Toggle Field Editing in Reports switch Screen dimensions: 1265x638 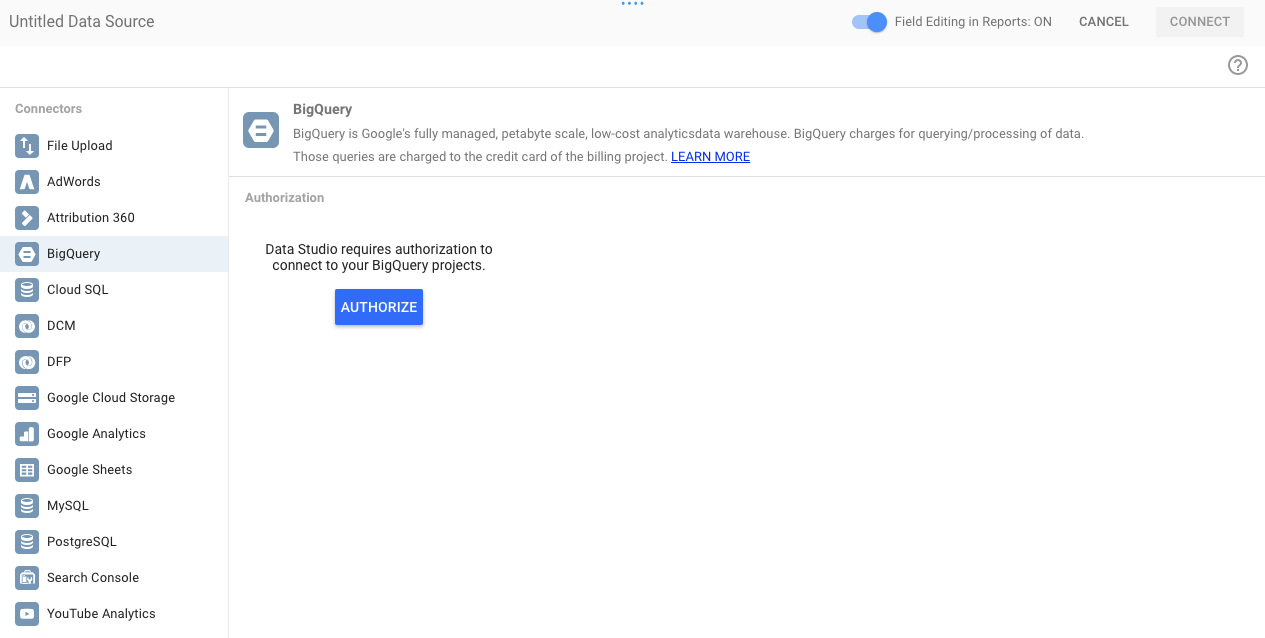coord(869,22)
